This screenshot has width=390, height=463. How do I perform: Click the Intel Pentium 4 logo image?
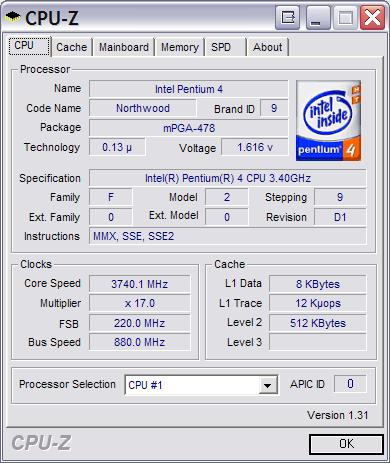tap(328, 121)
